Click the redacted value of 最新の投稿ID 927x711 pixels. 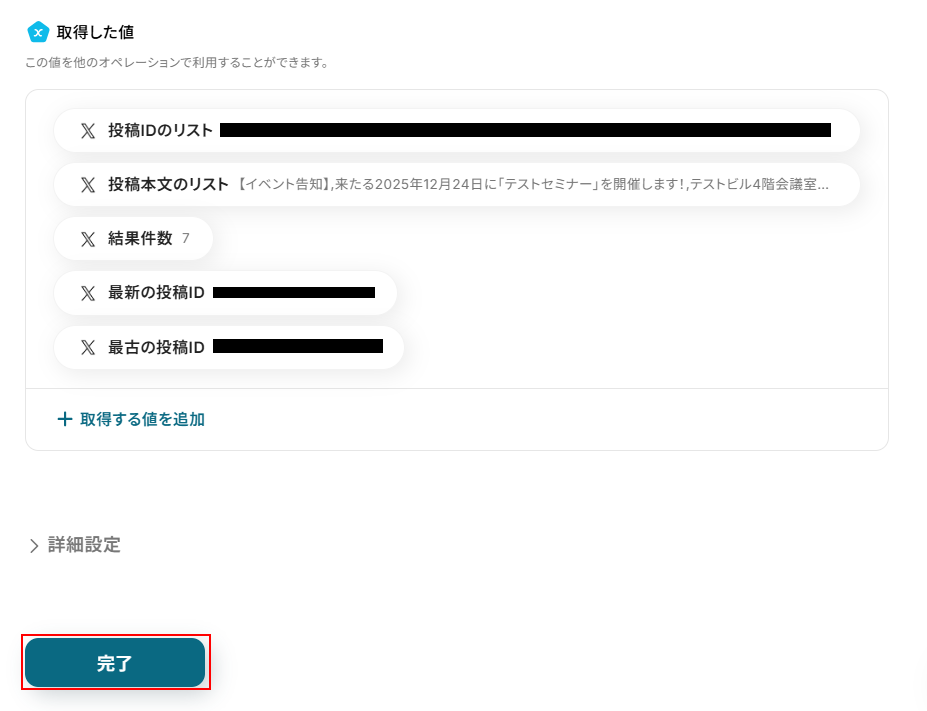[294, 293]
